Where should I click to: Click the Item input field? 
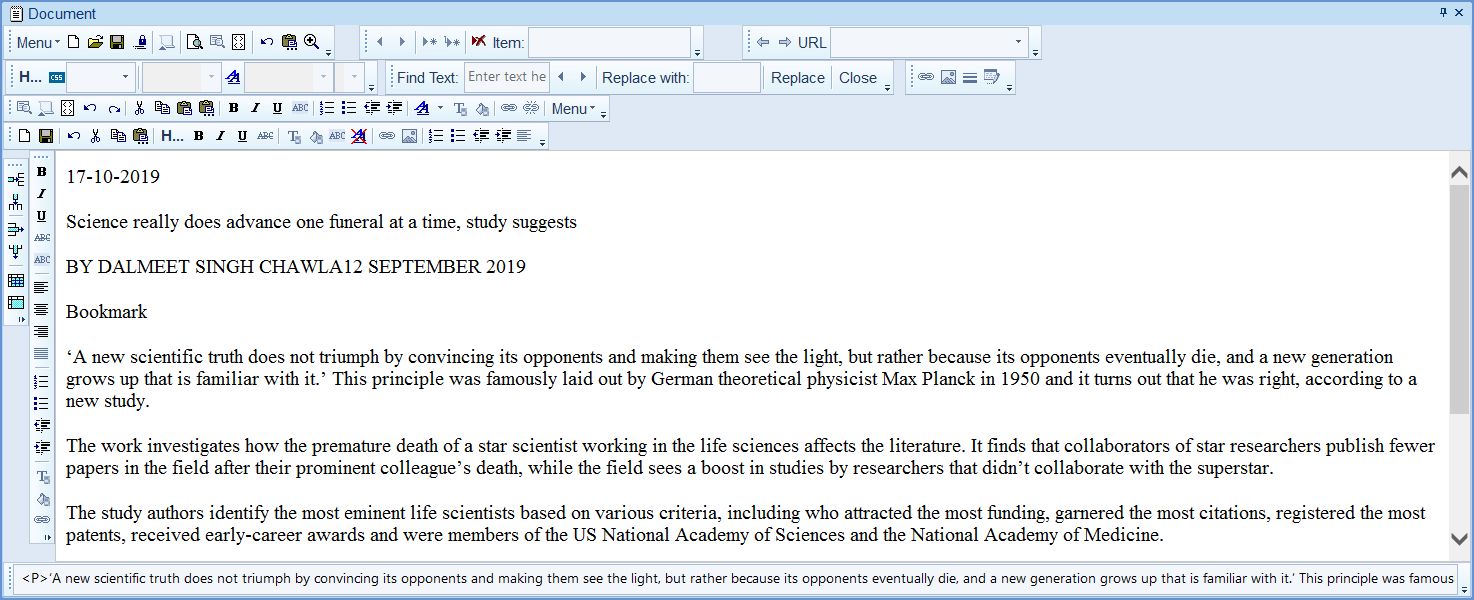click(609, 42)
